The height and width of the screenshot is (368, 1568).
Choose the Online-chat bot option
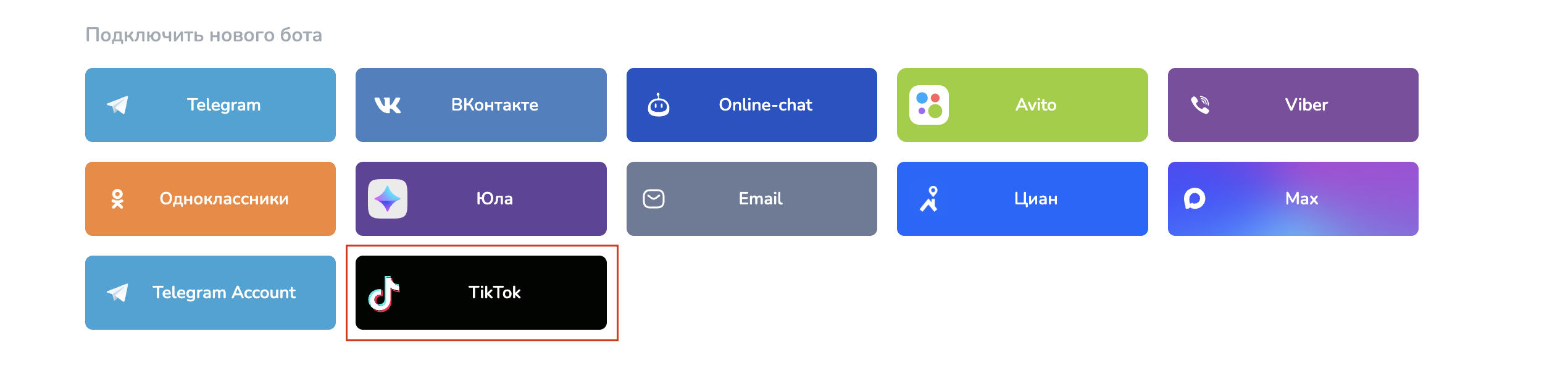(752, 105)
